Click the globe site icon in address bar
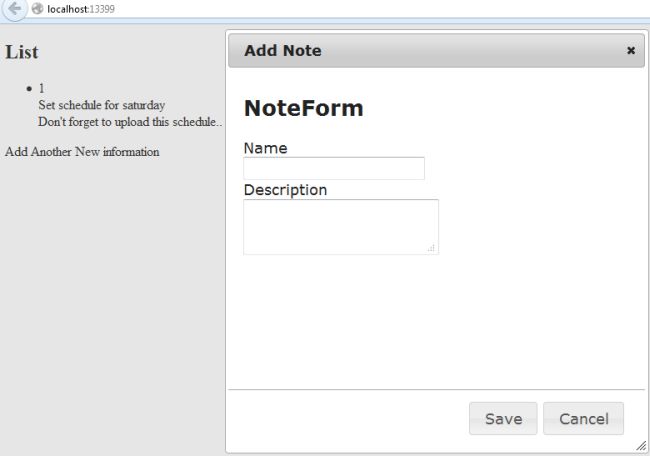This screenshot has width=650, height=456. pyautogui.click(x=38, y=9)
